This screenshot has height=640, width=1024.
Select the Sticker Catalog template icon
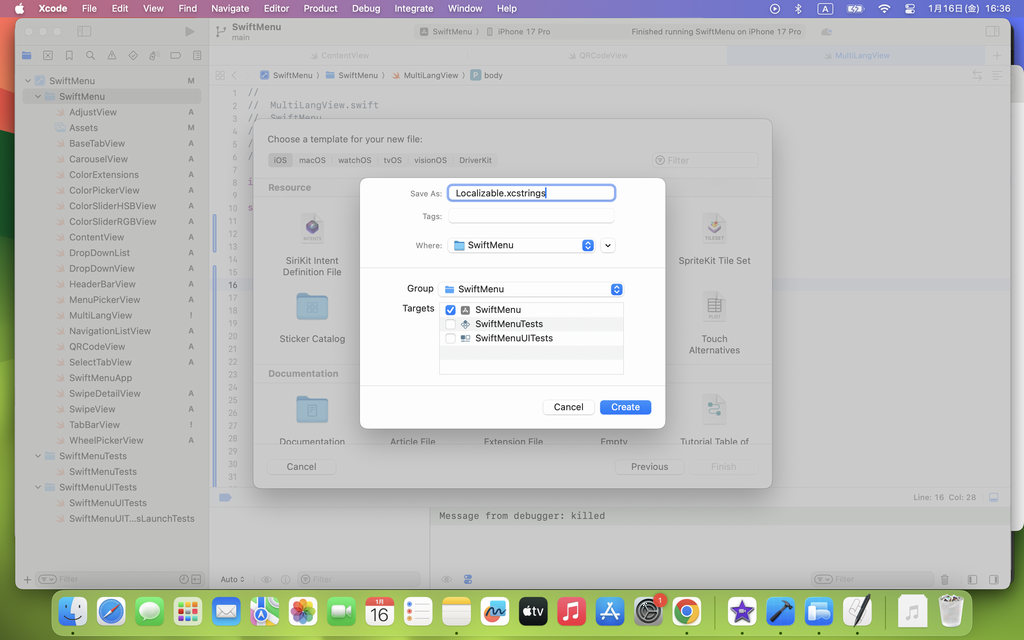click(x=312, y=308)
